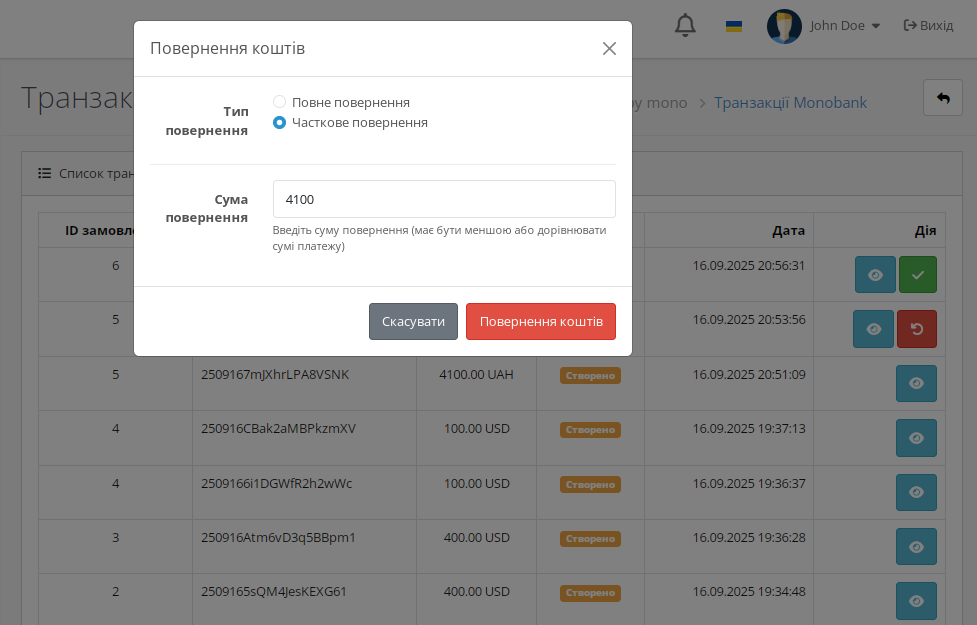Click the John Doe avatar picture
977x625 pixels.
[x=784, y=26]
